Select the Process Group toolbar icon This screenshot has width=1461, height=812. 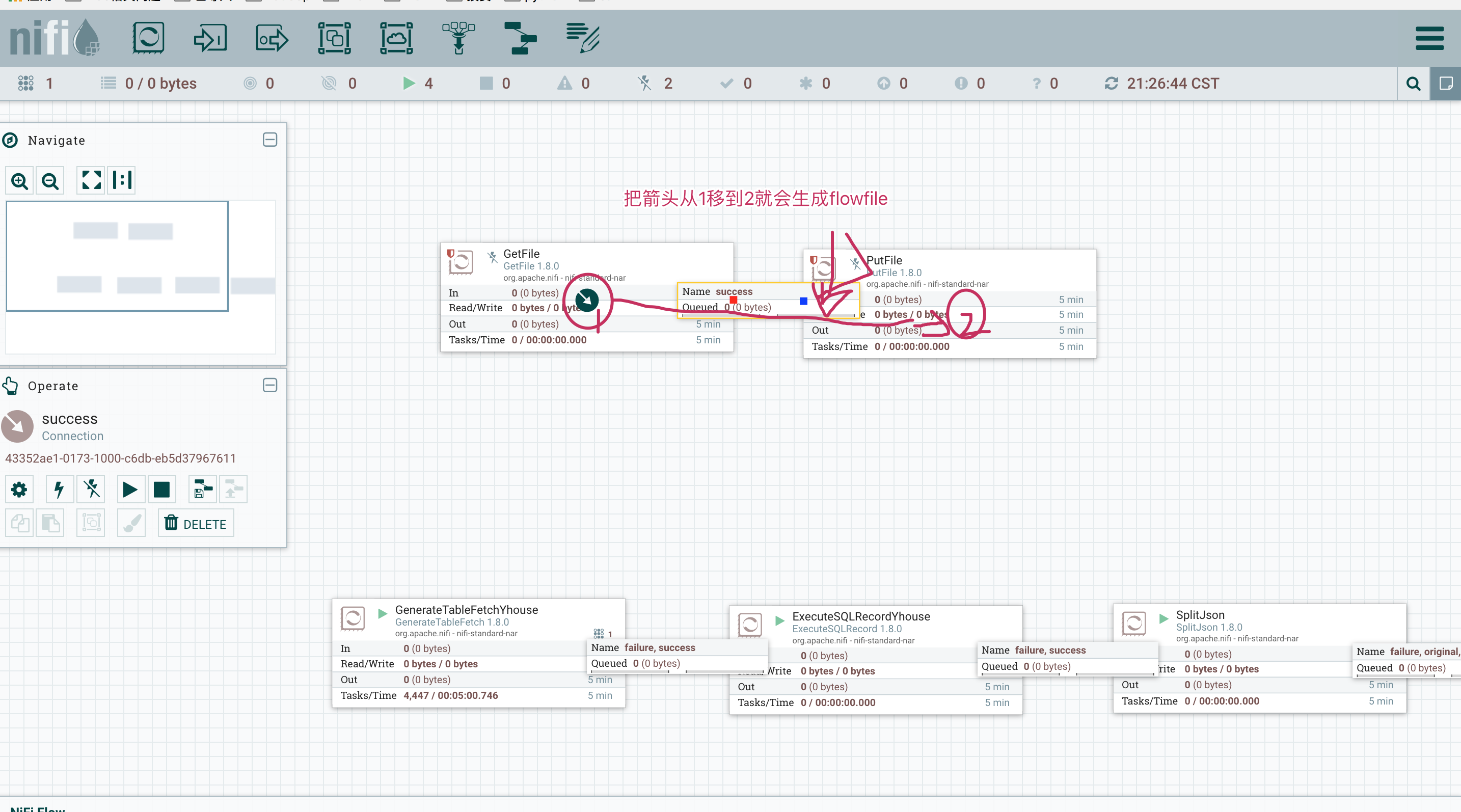(x=334, y=38)
